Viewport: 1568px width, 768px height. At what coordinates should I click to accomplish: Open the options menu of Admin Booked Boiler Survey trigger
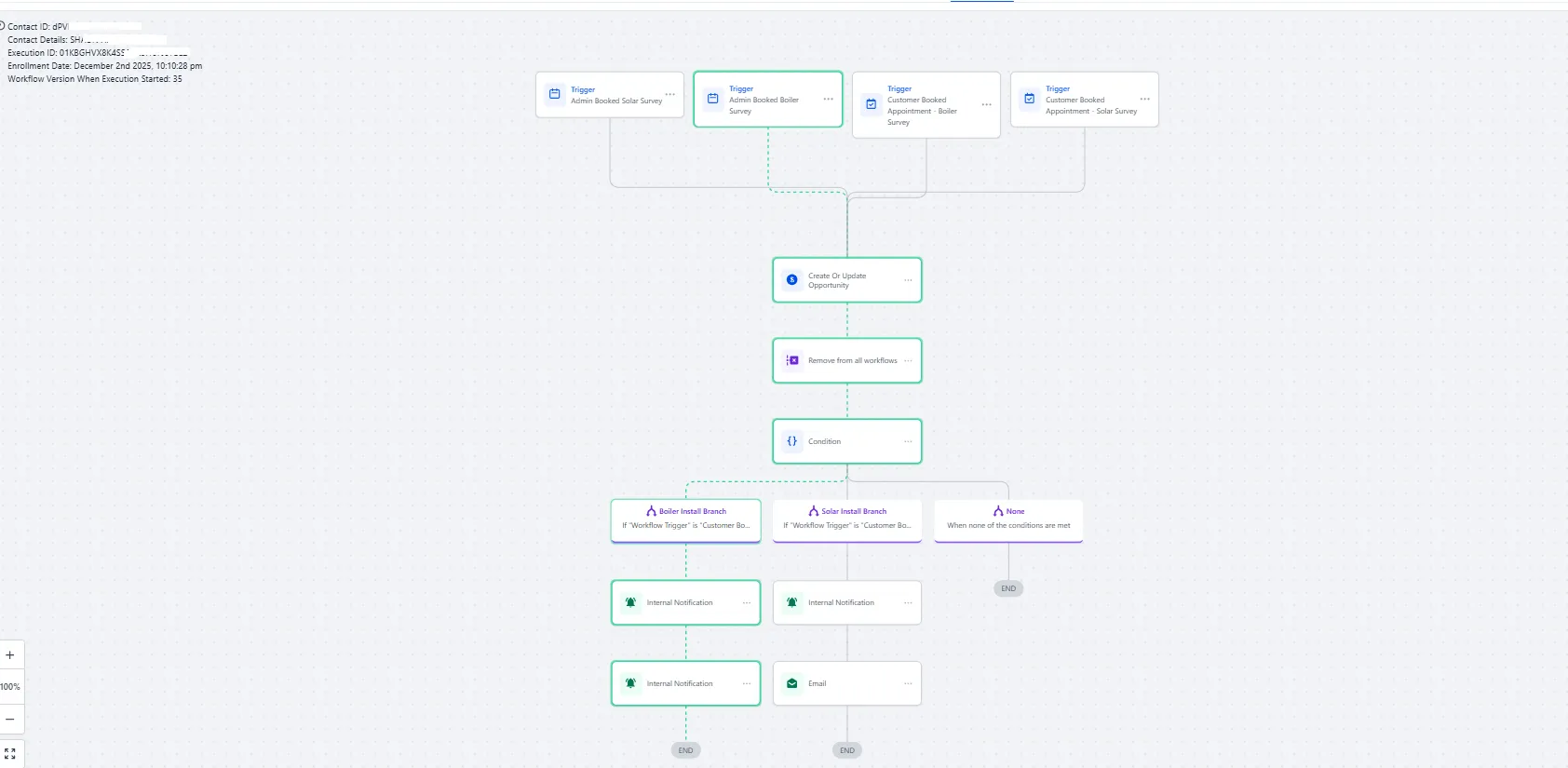tap(829, 99)
